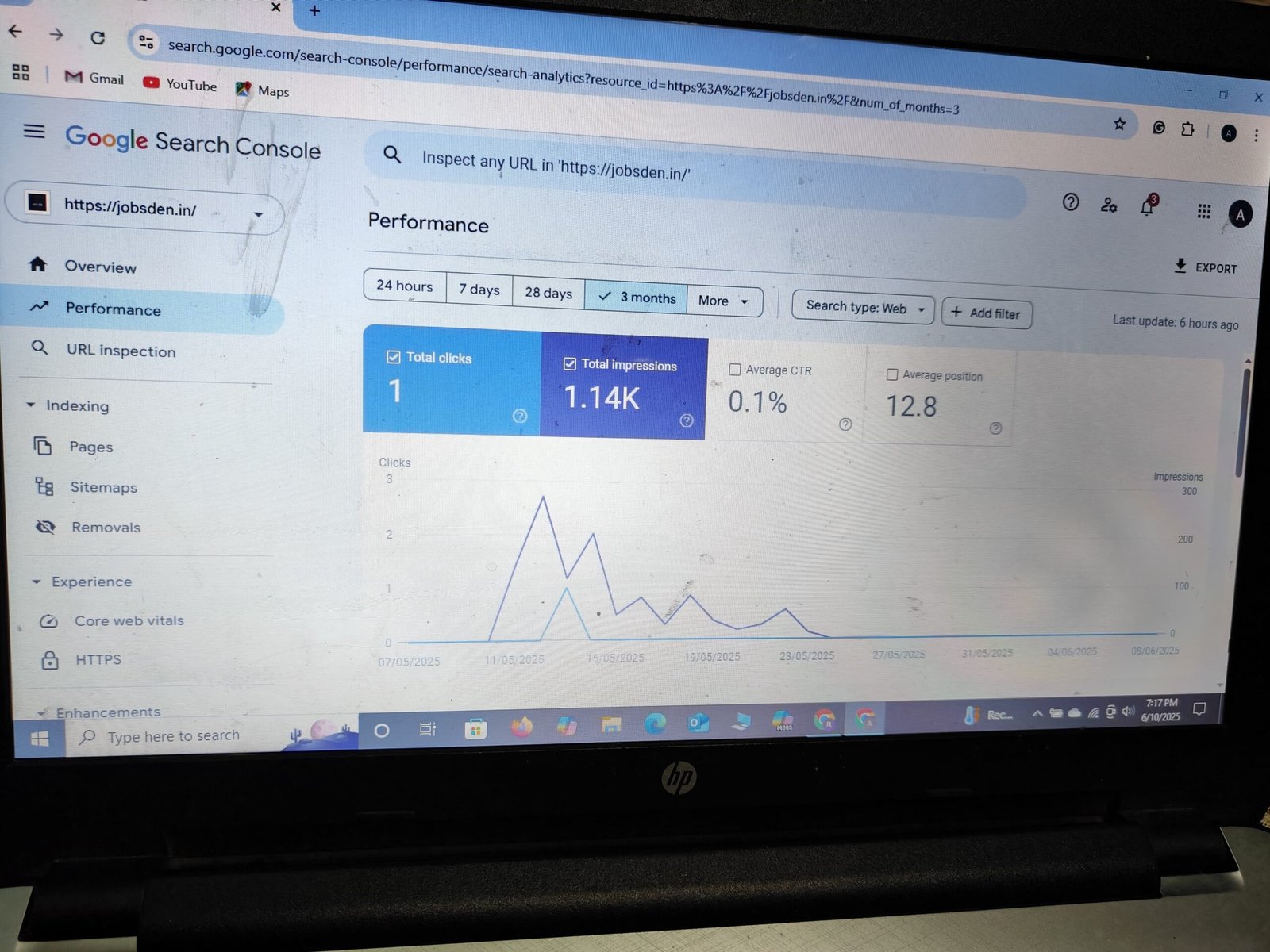The image size is (1270, 952).
Task: Open the Google apps grid icon
Action: click(x=1203, y=211)
